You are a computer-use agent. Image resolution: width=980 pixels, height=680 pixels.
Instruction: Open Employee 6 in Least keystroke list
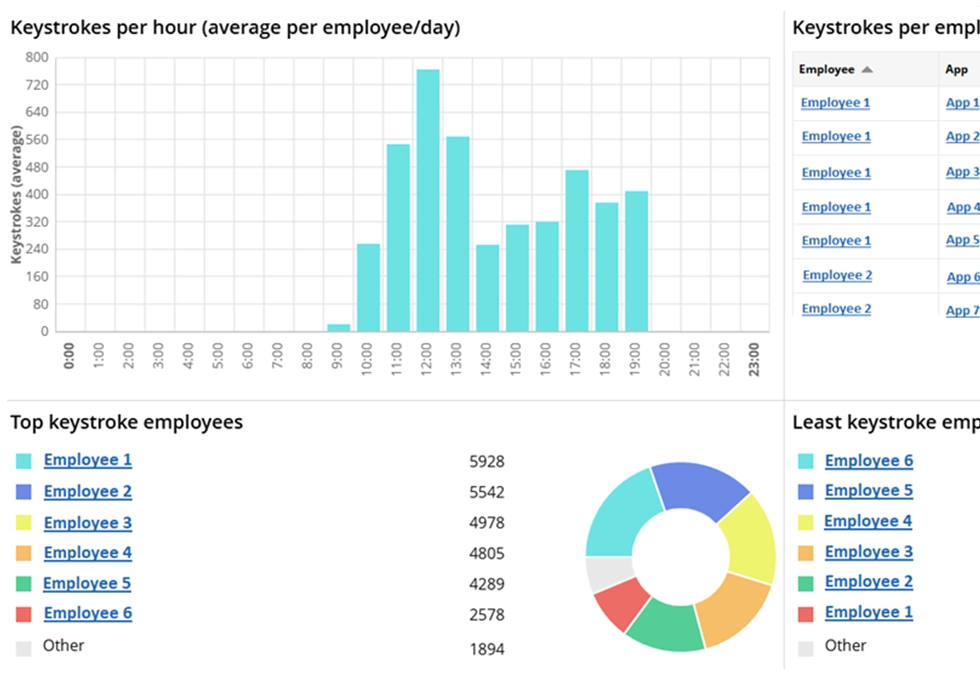pos(869,461)
